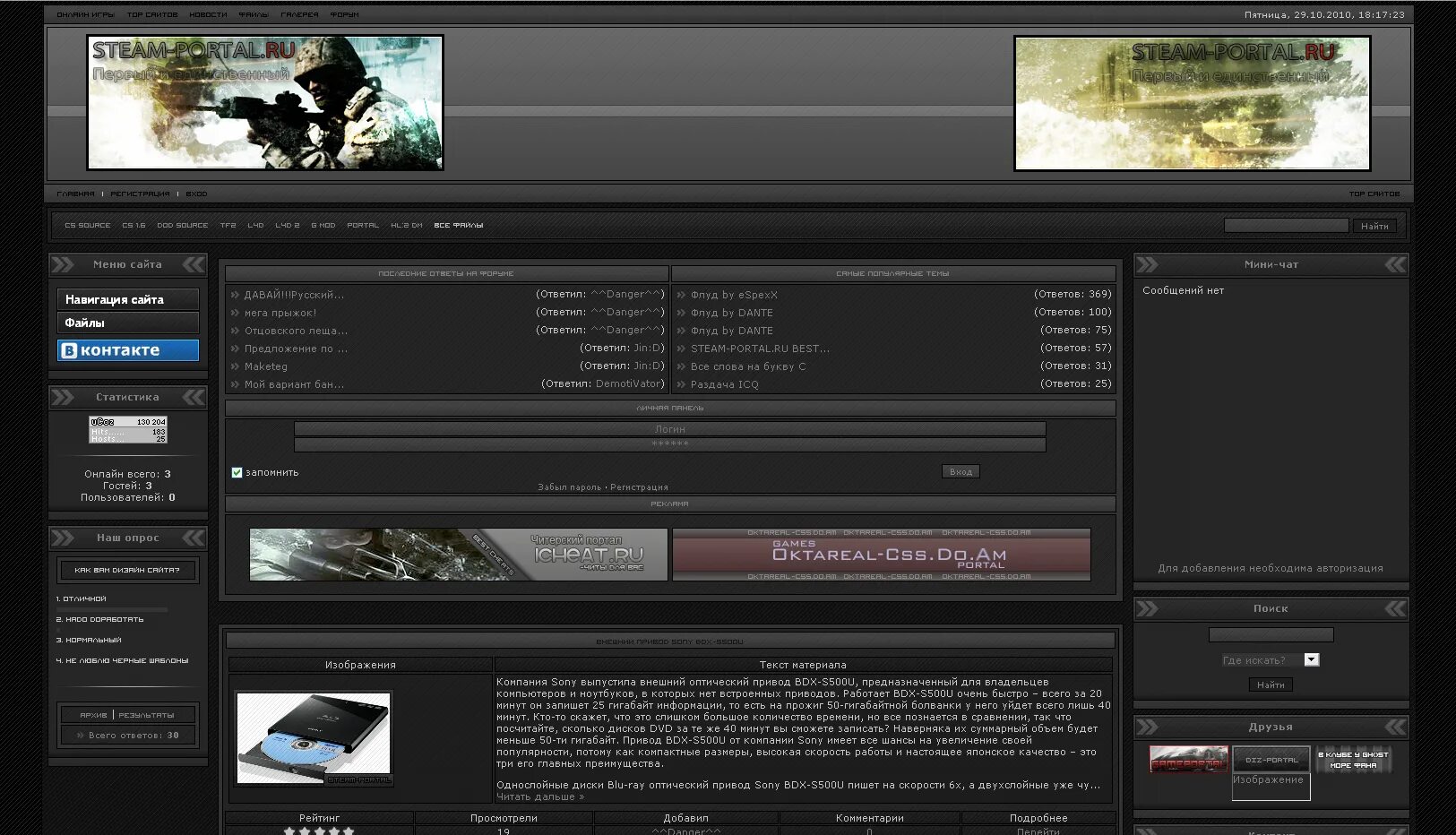This screenshot has width=1456, height=835.
Task: Click Регистрация link below login form
Action: point(639,487)
